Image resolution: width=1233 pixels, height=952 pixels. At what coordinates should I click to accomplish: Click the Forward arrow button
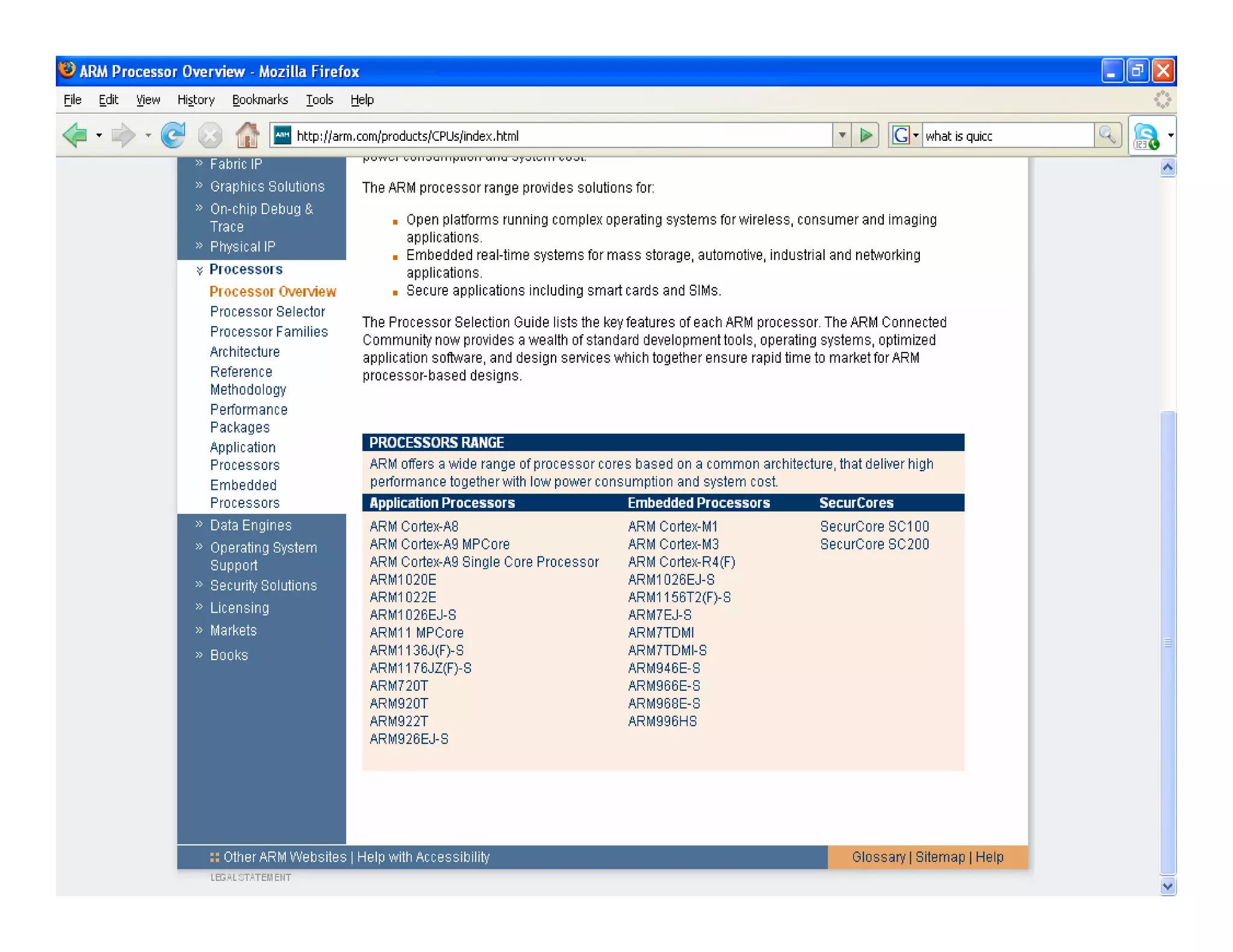123,135
